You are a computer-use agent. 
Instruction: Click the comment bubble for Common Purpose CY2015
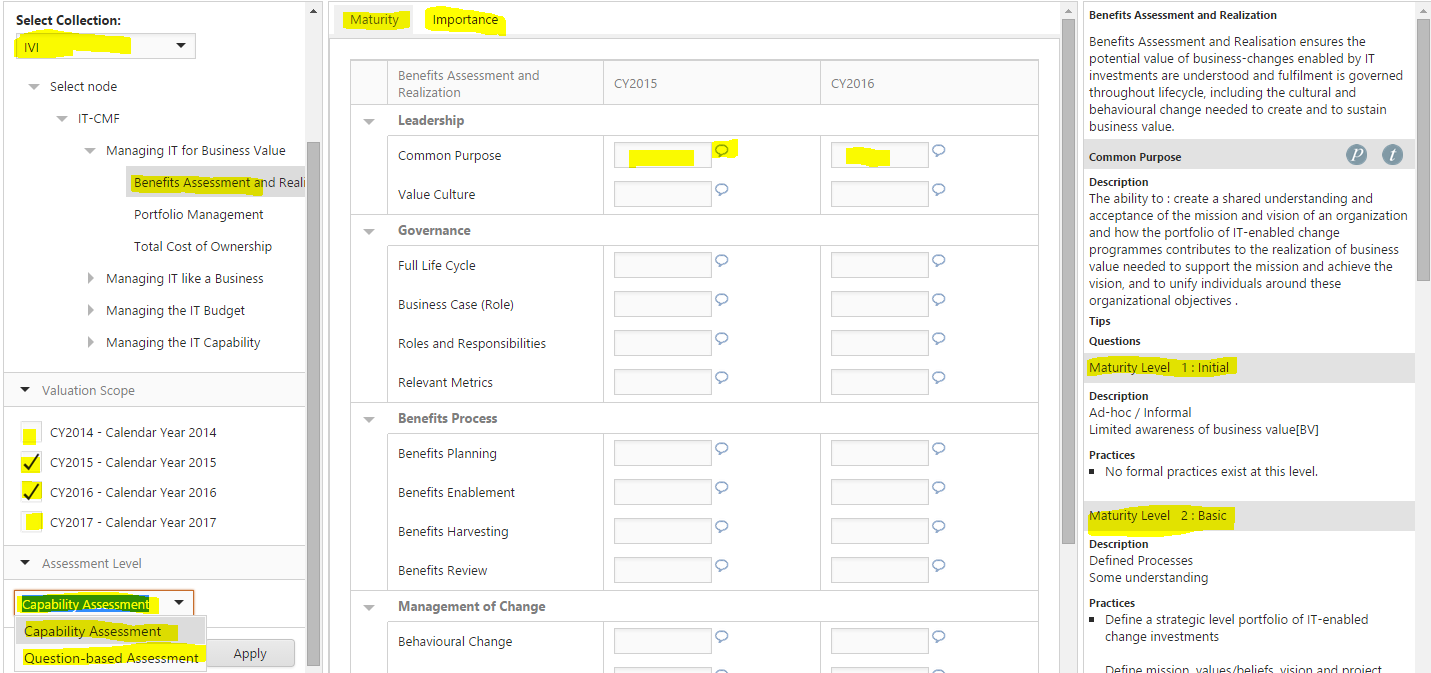click(721, 150)
